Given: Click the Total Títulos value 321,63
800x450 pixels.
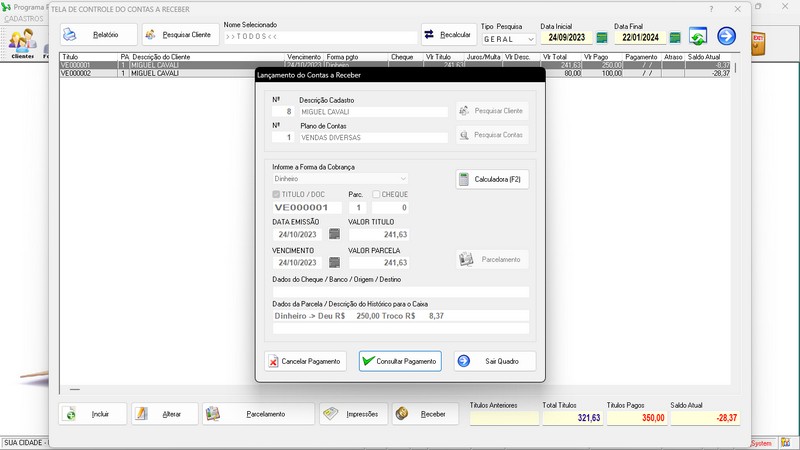Looking at the screenshot, I should (x=572, y=418).
